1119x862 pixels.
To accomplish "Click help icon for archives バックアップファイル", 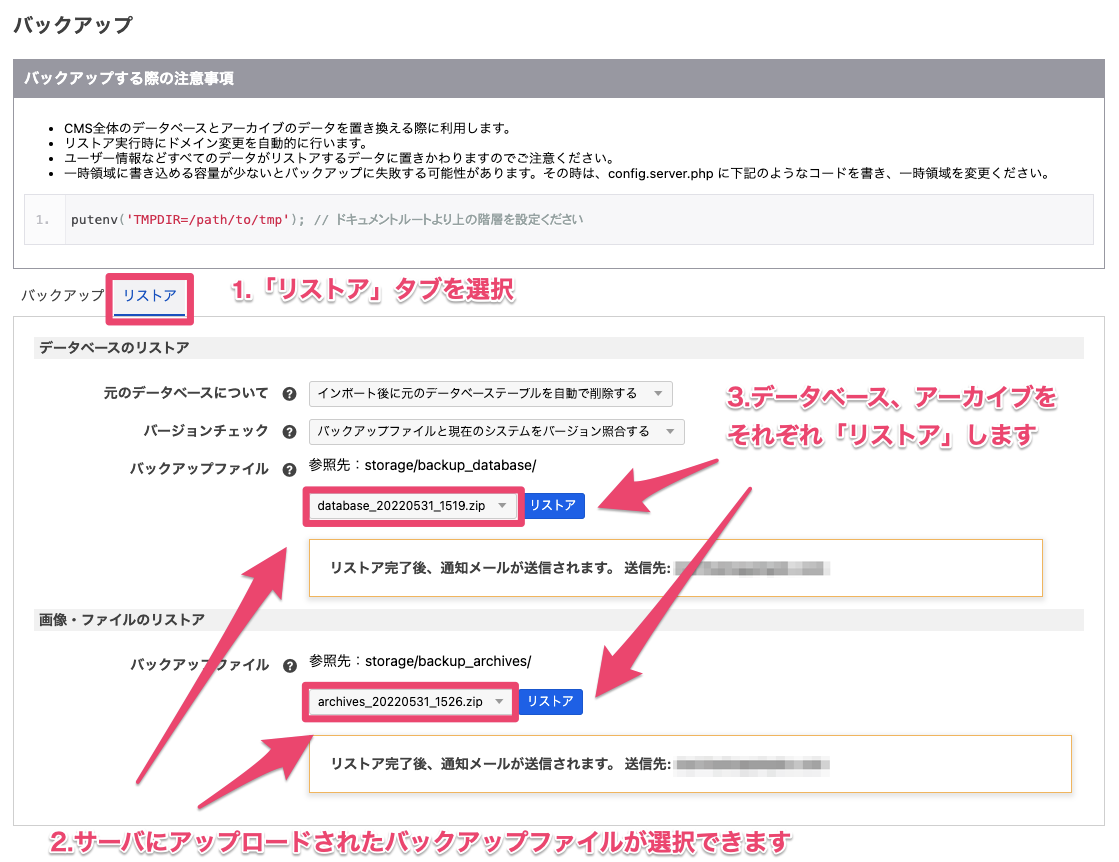I will 290,665.
